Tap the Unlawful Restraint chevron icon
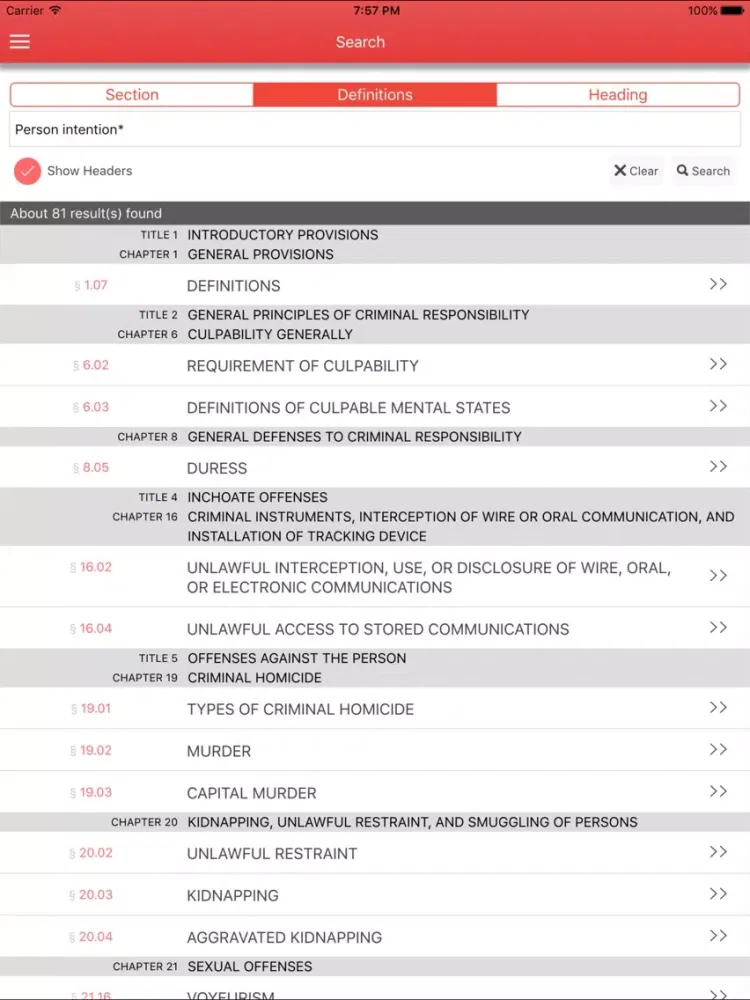The height and width of the screenshot is (1000, 750). (717, 852)
